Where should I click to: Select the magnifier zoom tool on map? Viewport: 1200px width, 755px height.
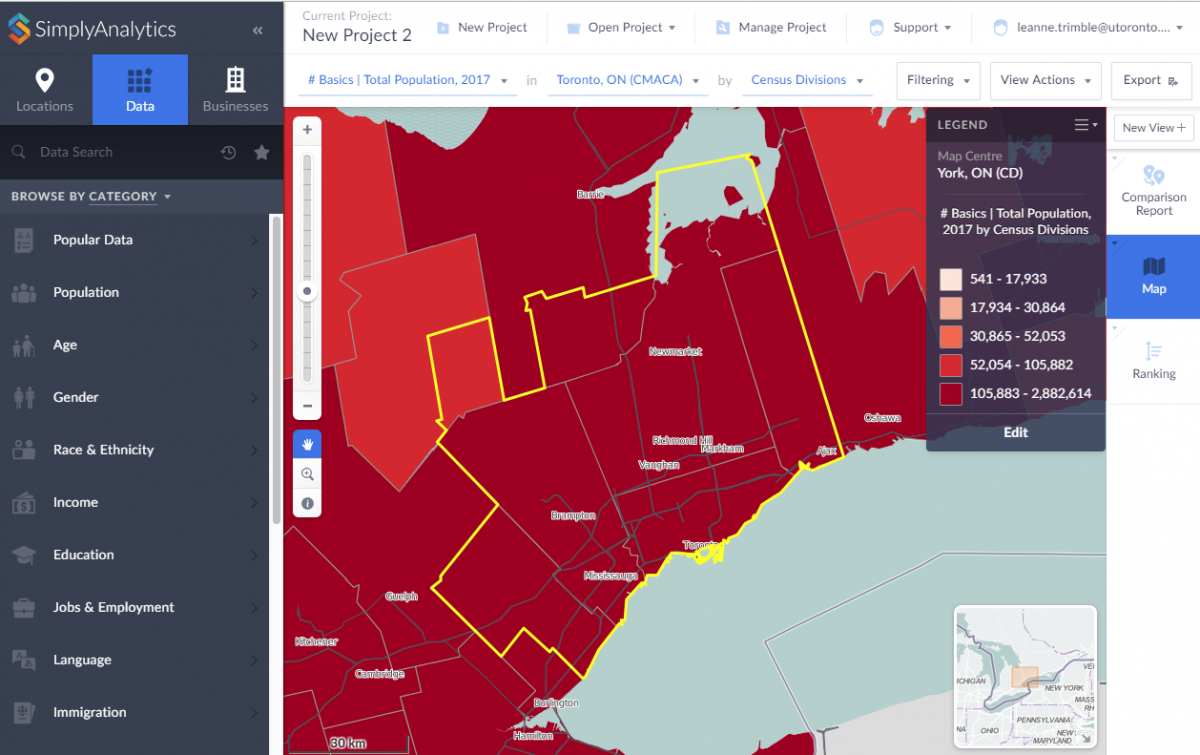point(307,474)
